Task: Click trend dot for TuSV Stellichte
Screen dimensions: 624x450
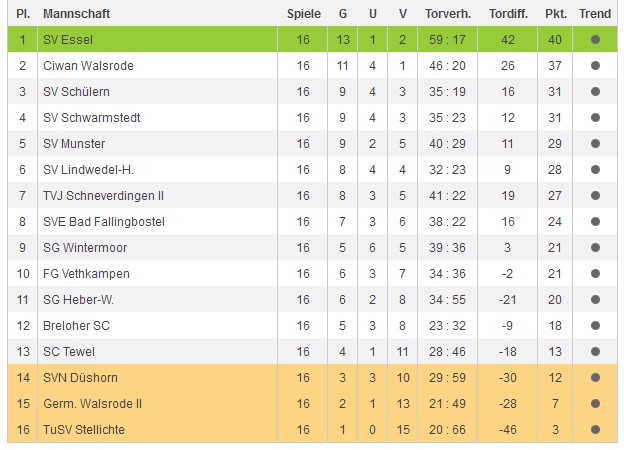Action: click(595, 430)
